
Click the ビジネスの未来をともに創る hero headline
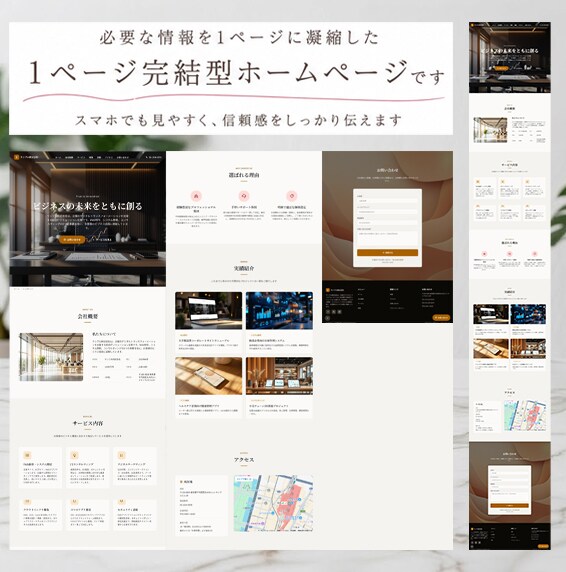tap(88, 206)
